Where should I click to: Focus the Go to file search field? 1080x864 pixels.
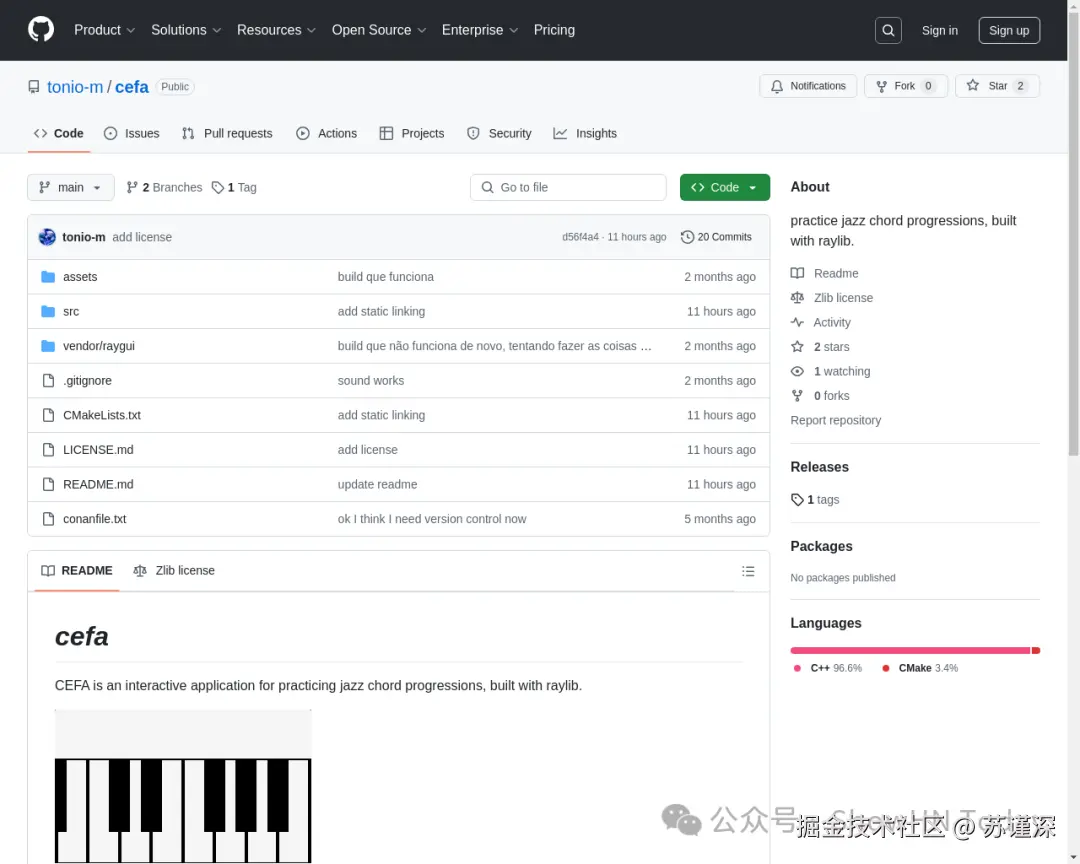(x=568, y=187)
